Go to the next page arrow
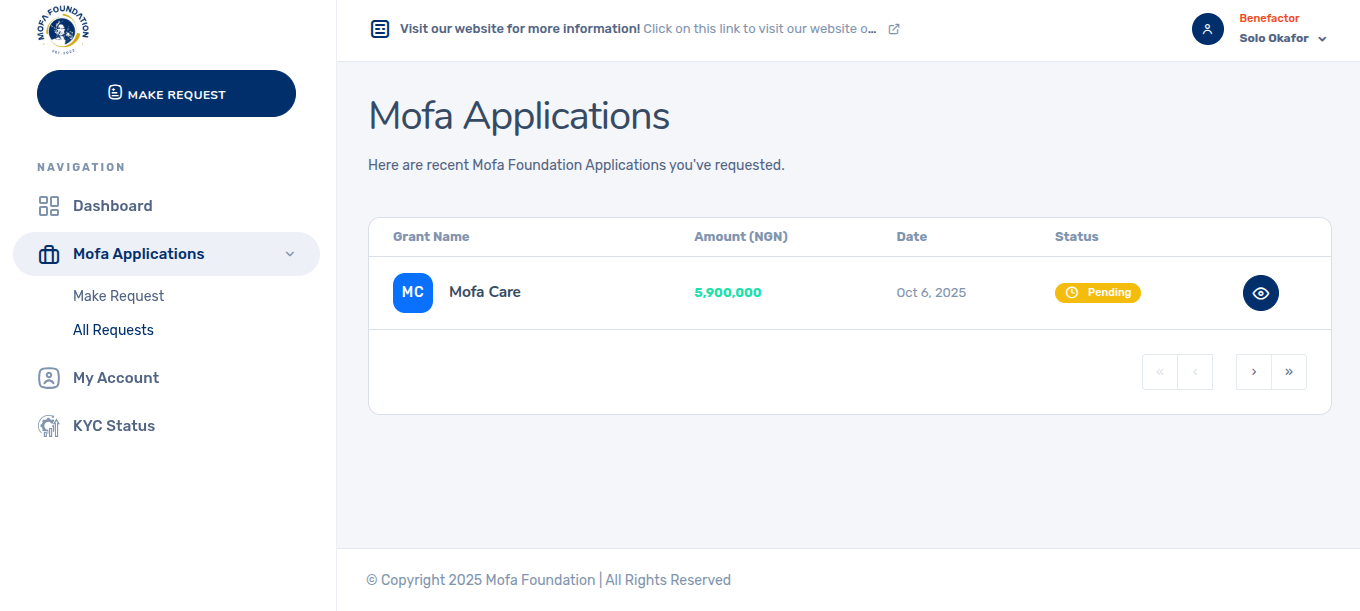The image size is (1360, 611). point(1254,372)
